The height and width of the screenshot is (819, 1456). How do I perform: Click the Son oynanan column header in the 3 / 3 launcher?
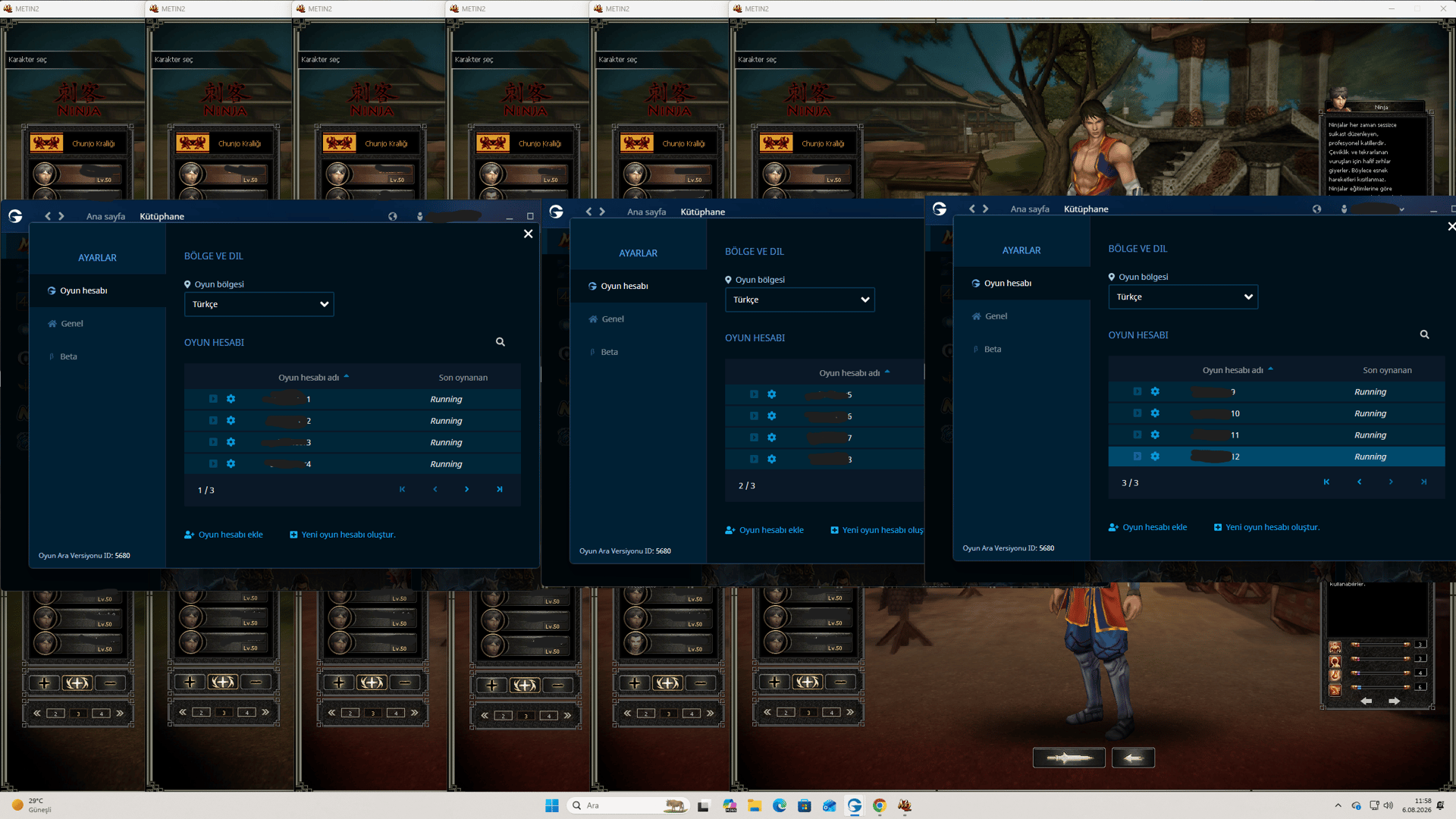click(x=1387, y=370)
